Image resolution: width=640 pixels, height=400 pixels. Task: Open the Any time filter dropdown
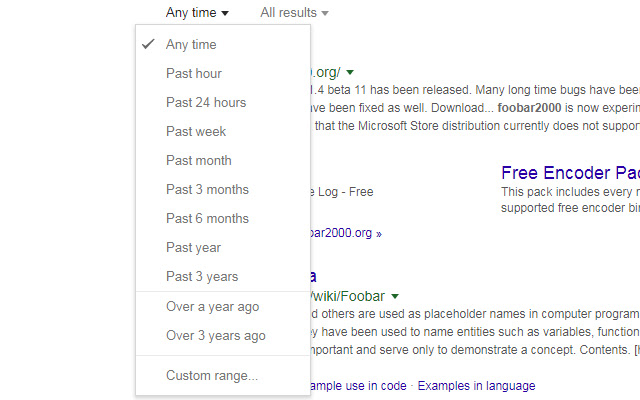(197, 13)
